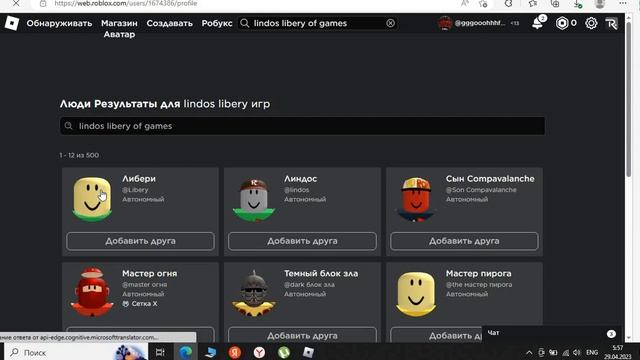Open Либери avatar thumbnail
The height and width of the screenshot is (360, 640).
click(x=92, y=199)
